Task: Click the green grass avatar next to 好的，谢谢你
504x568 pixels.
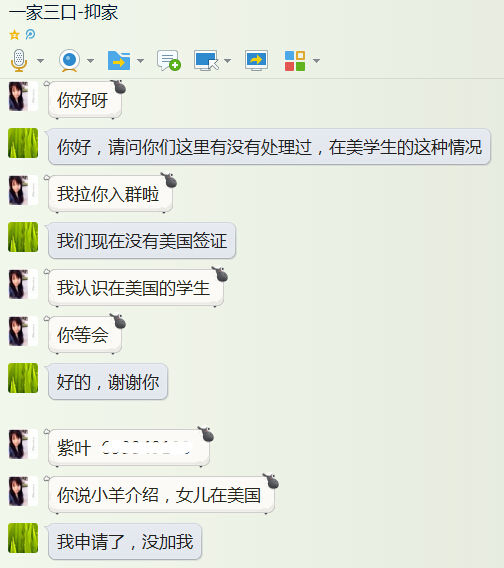Action: (23, 378)
